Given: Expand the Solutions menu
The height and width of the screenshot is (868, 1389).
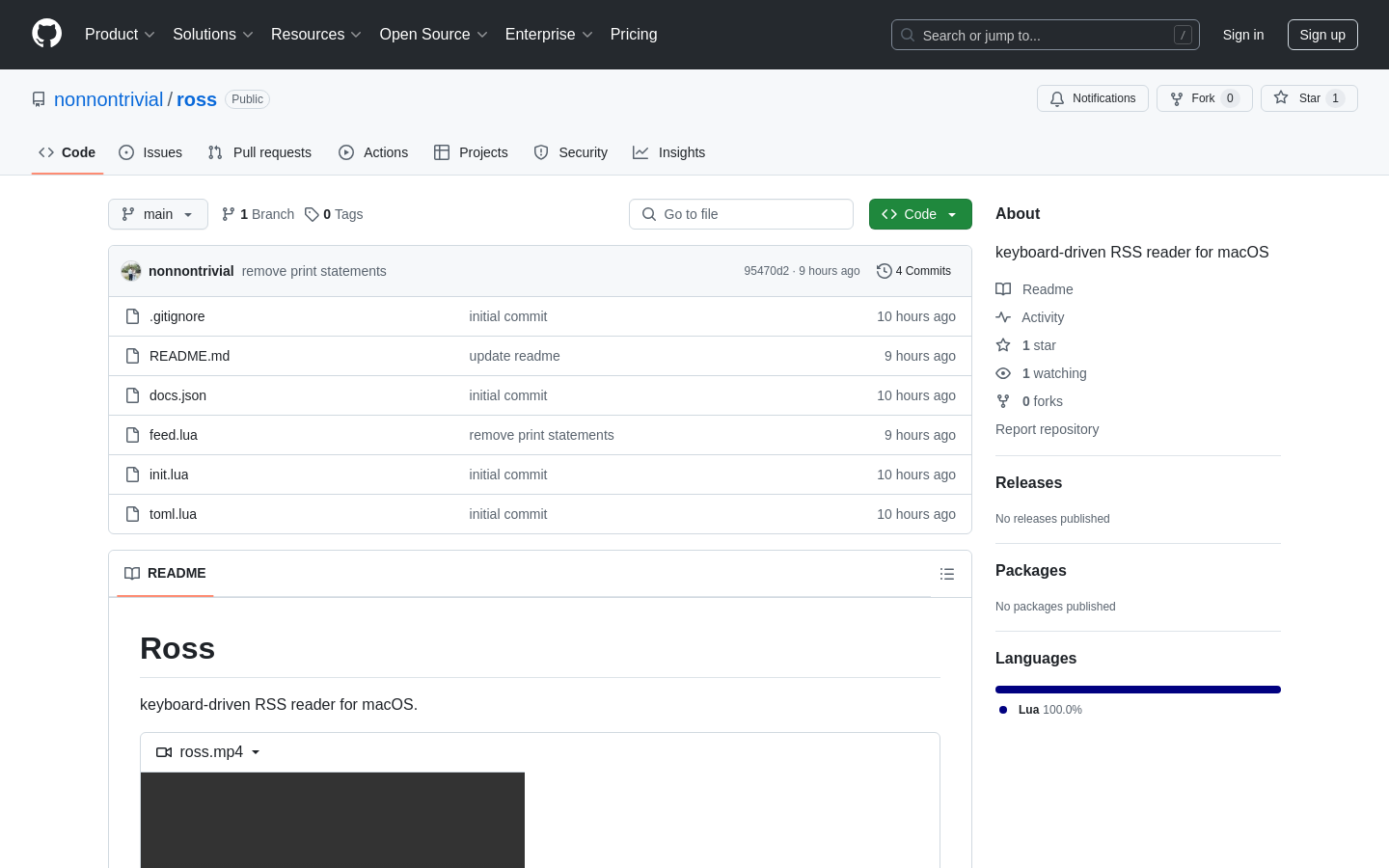Looking at the screenshot, I should point(213,35).
